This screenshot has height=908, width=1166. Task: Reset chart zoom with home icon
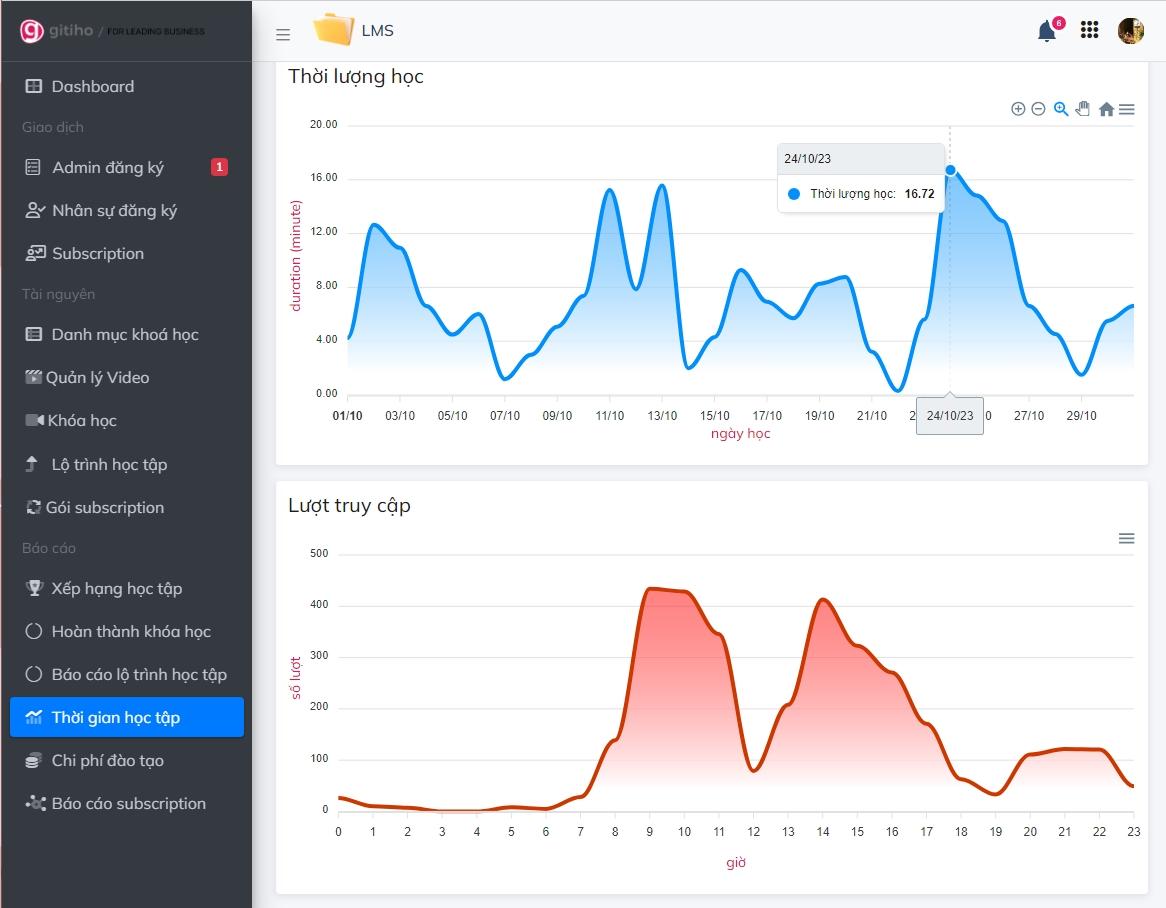[x=1106, y=109]
